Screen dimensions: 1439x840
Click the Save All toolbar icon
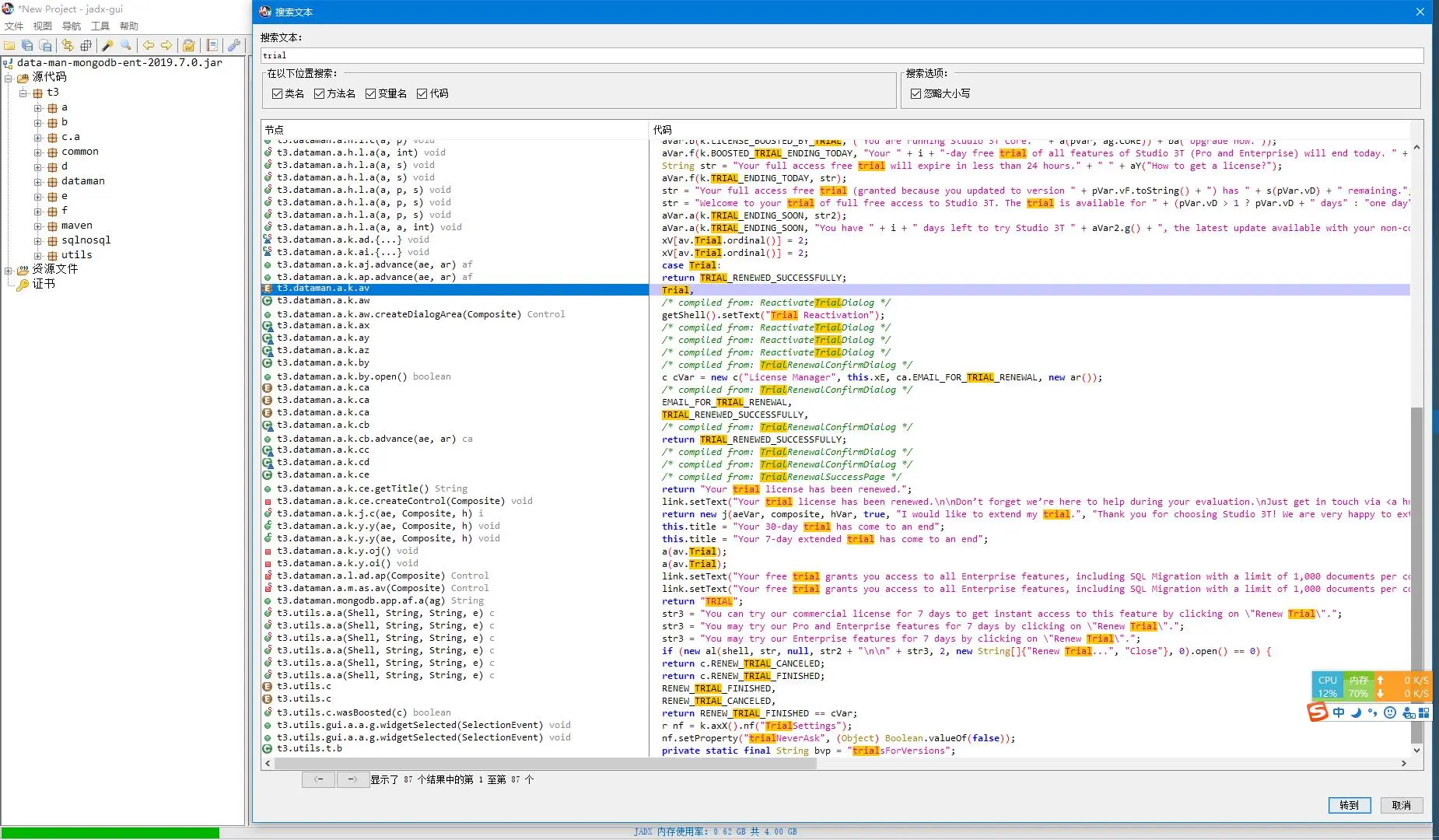coord(27,45)
